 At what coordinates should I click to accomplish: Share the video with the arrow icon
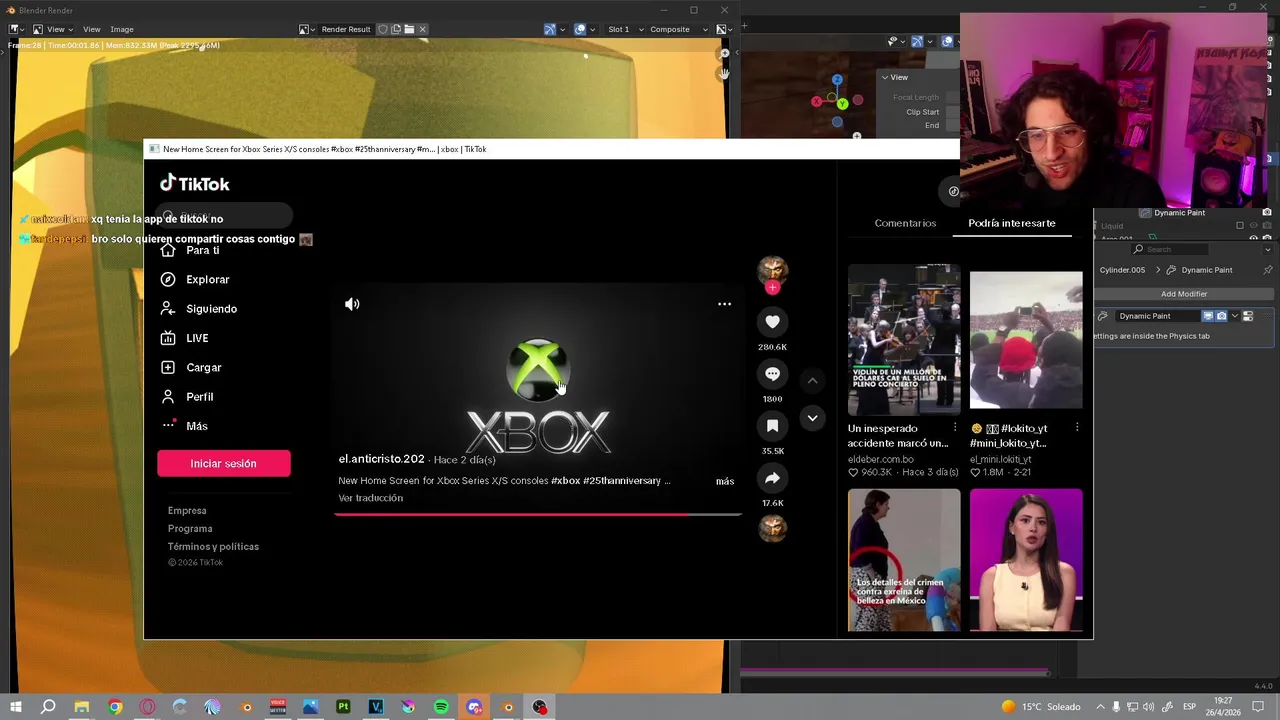coord(772,478)
